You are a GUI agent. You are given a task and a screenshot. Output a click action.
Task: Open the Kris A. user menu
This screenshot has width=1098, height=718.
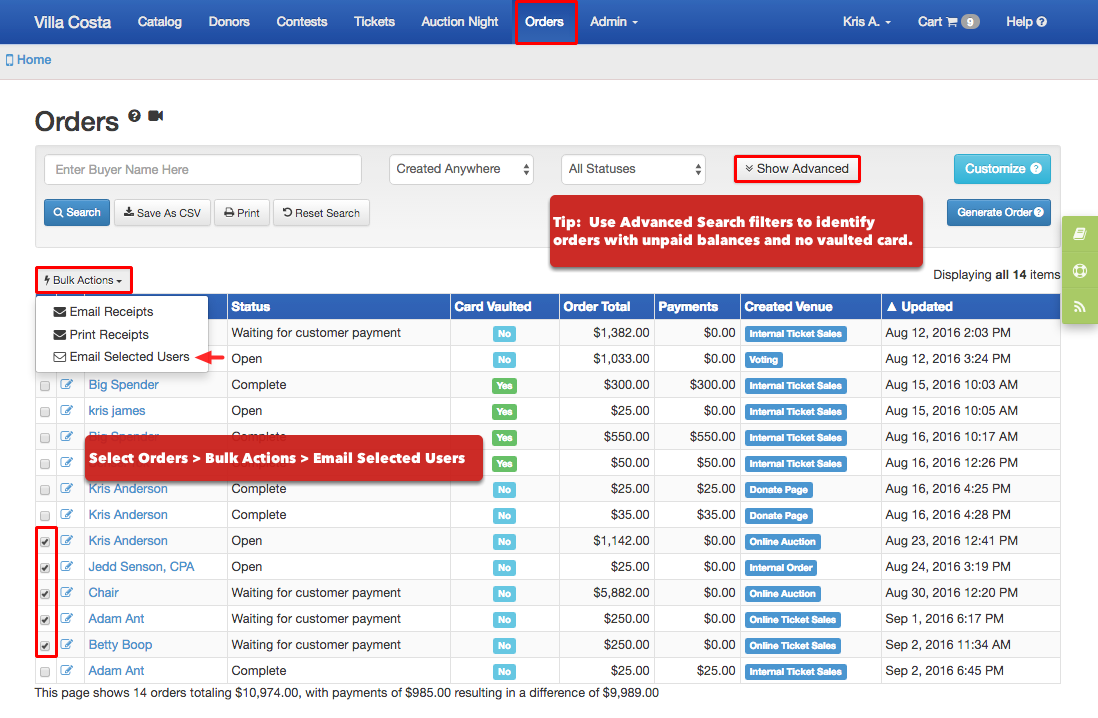(x=866, y=22)
